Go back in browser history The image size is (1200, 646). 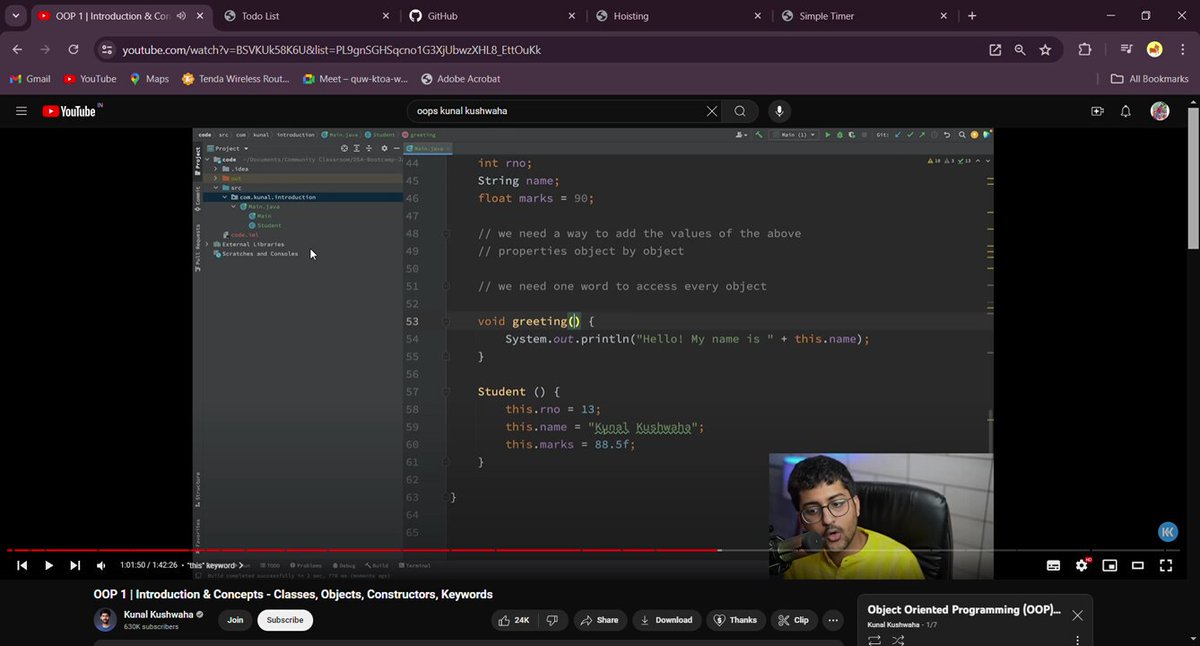click(x=18, y=49)
